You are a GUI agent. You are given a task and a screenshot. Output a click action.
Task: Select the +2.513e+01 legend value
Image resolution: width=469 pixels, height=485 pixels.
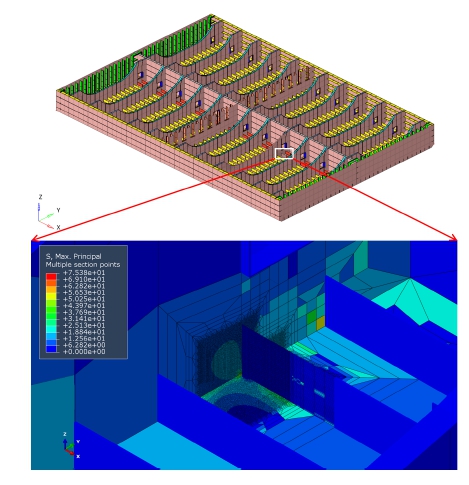pyautogui.click(x=84, y=325)
